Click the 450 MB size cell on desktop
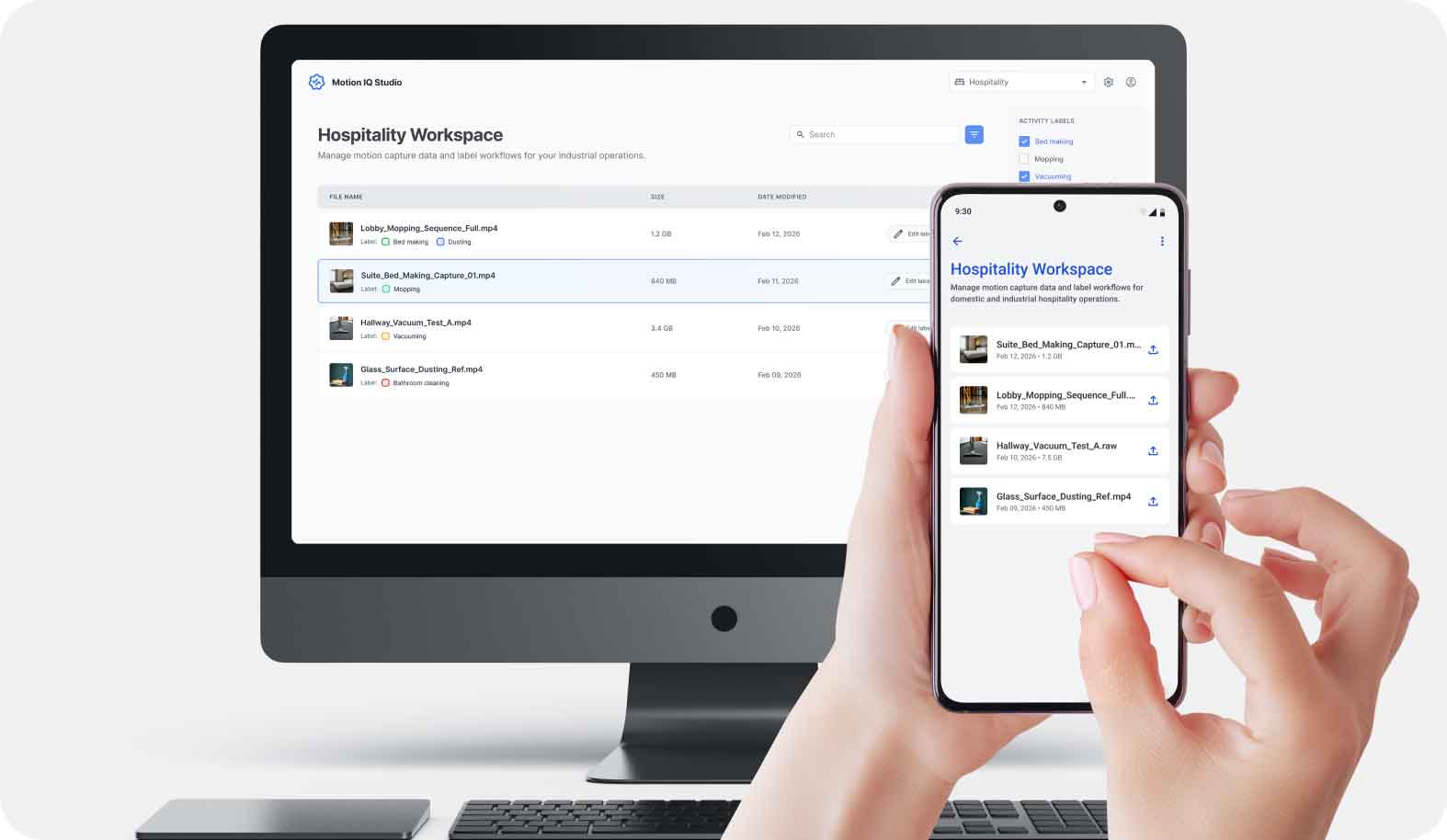This screenshot has height=840, width=1447. click(x=663, y=375)
